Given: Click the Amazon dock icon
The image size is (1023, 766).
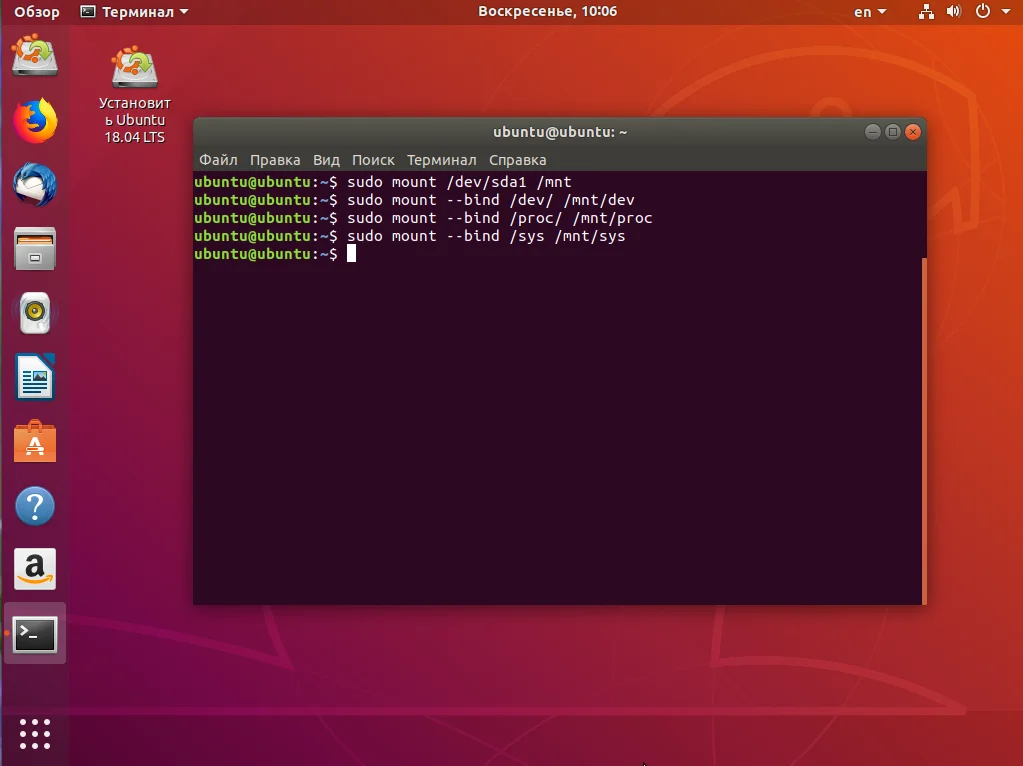Looking at the screenshot, I should coord(35,569).
